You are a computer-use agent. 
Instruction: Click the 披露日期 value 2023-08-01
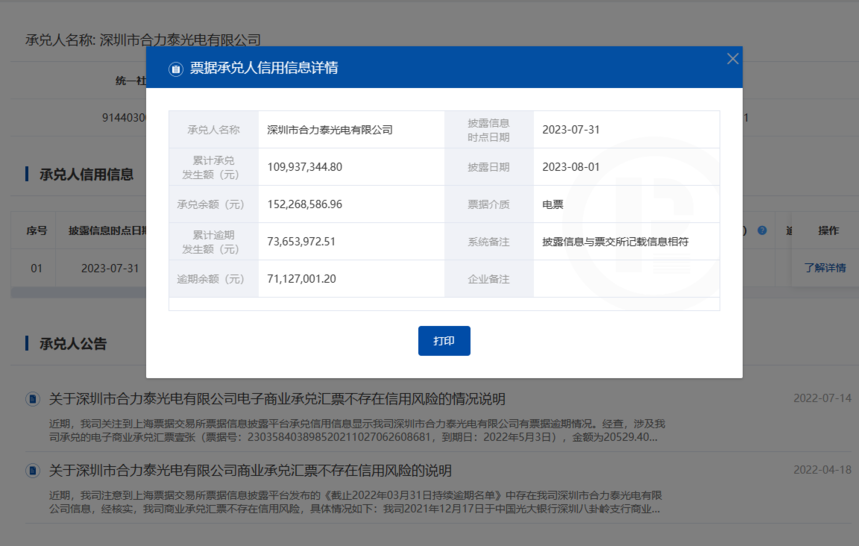pyautogui.click(x=571, y=167)
